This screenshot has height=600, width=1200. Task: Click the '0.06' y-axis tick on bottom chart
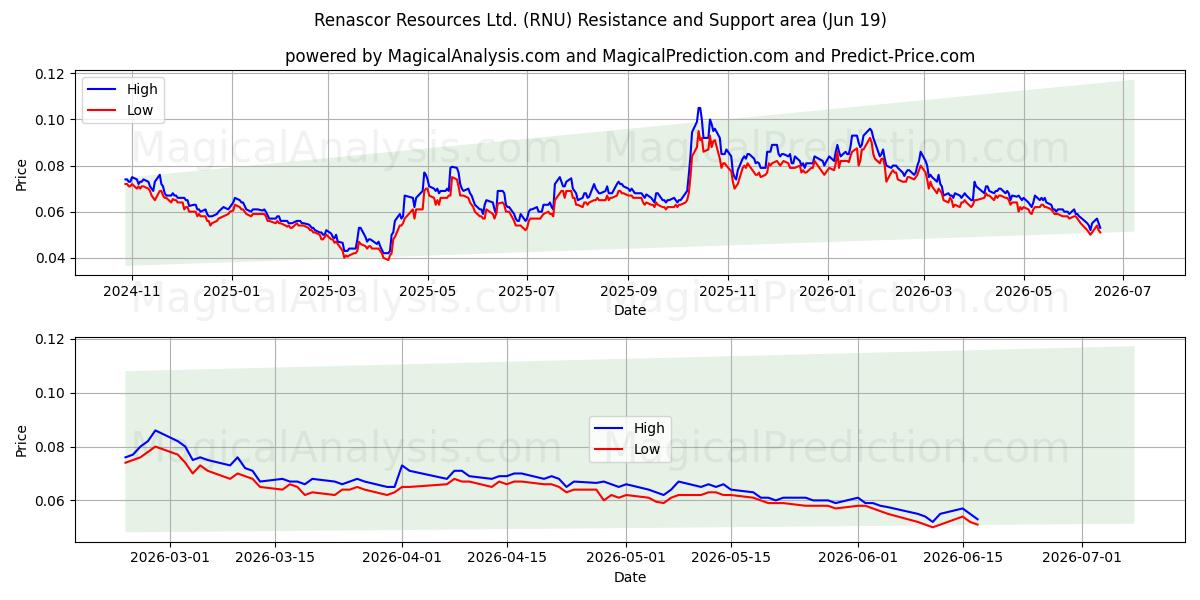(x=50, y=501)
